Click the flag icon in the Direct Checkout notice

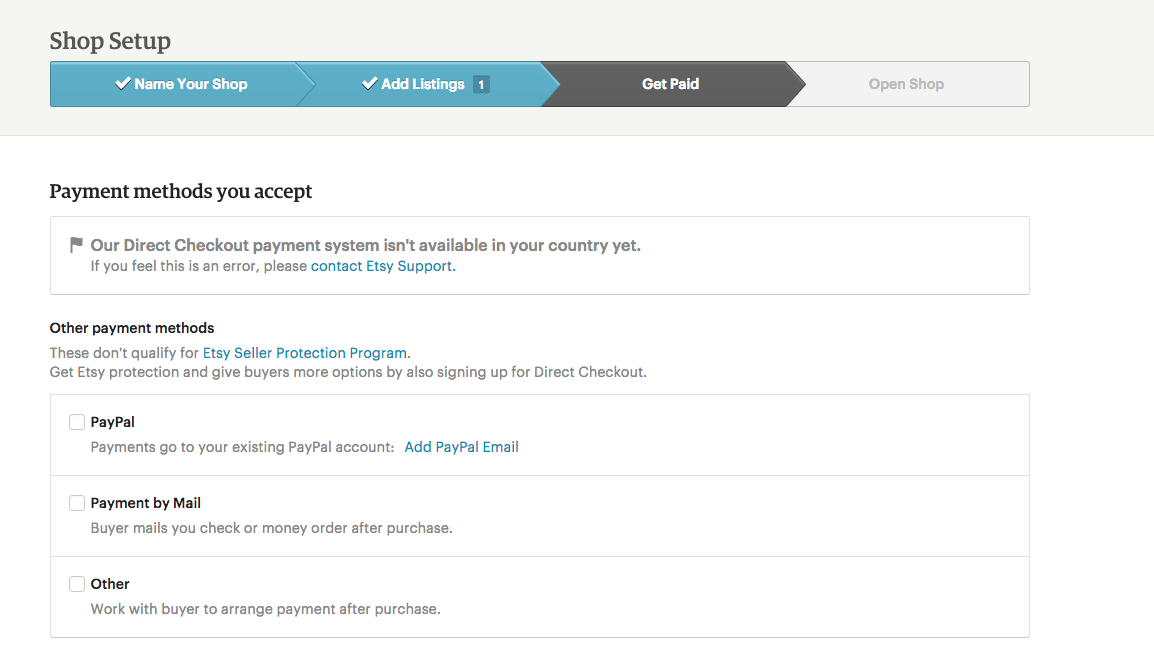(x=76, y=244)
